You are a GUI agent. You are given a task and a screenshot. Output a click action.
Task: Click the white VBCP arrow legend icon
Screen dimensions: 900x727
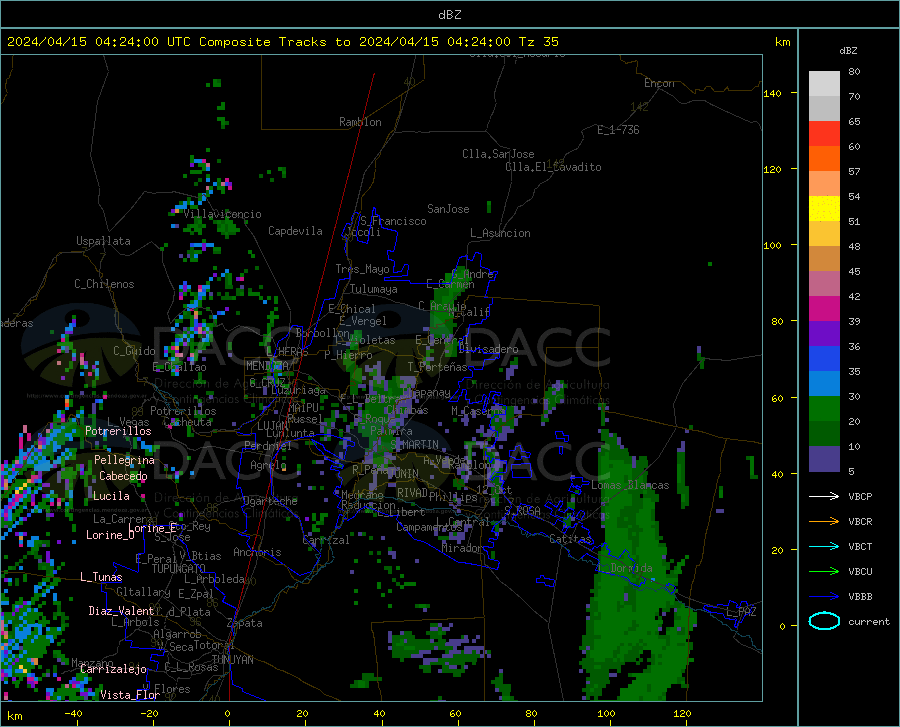point(824,496)
